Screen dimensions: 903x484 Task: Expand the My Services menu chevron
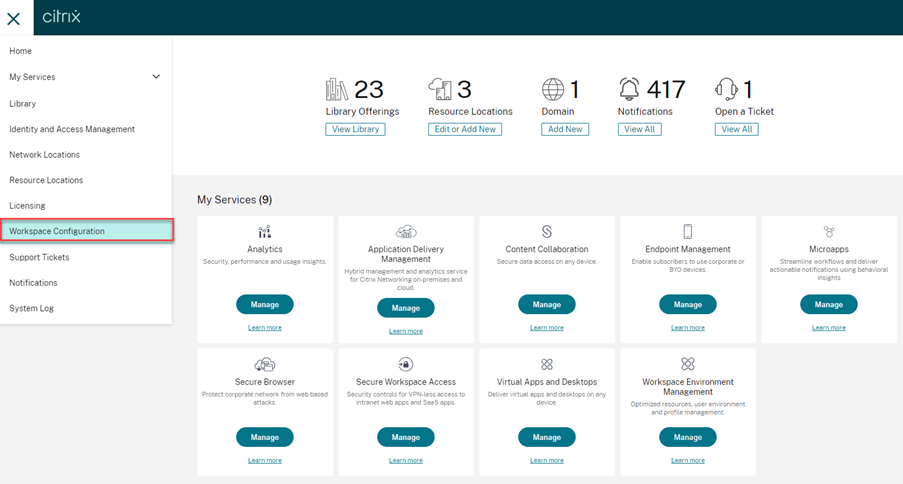(156, 77)
